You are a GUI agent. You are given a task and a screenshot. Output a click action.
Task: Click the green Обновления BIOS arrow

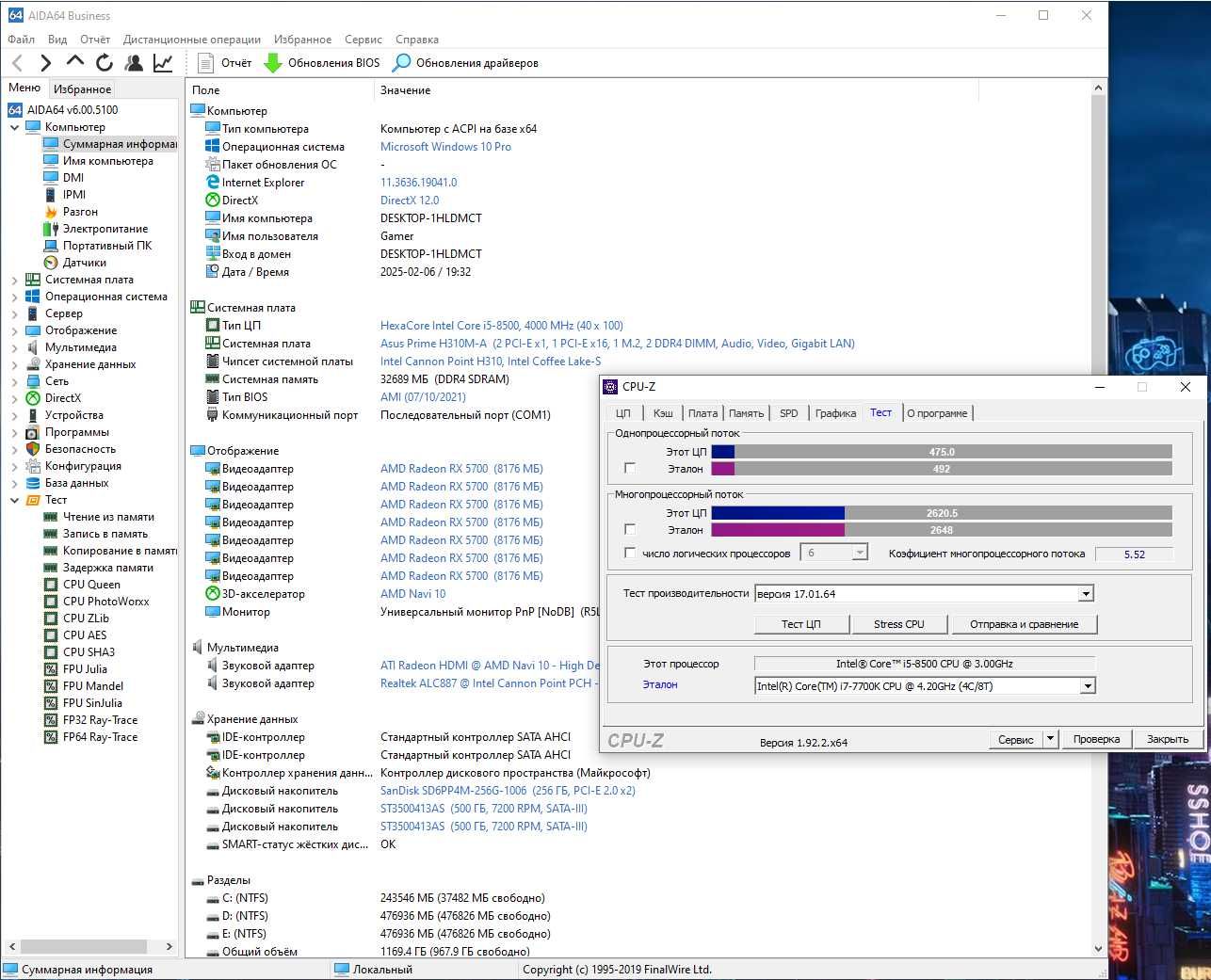point(273,63)
